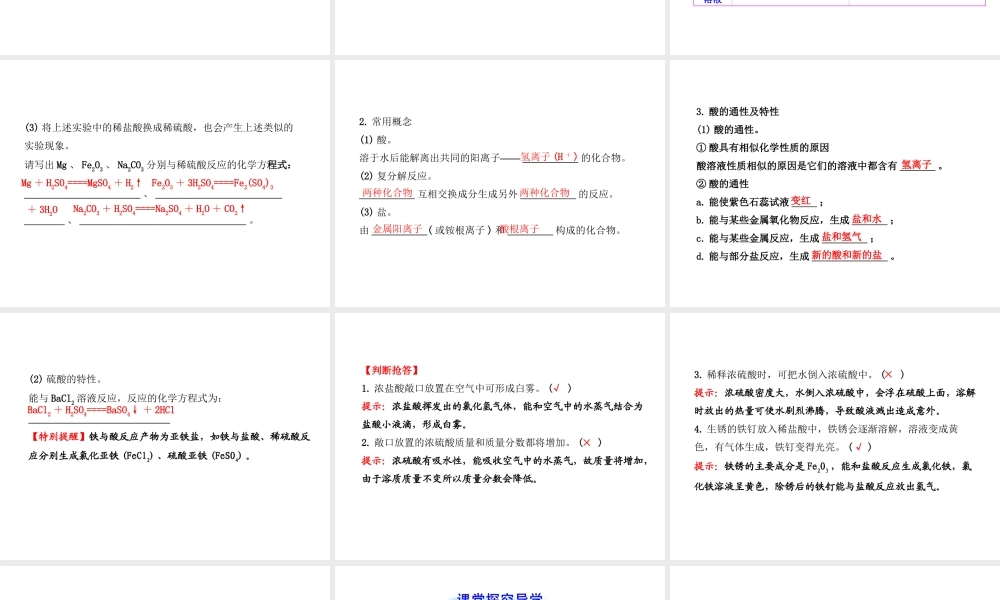This screenshot has height=600, width=1000.
Task: Open the "(2) 硫酸的特性" slide thumbnail
Action: pyautogui.click(x=165, y=436)
